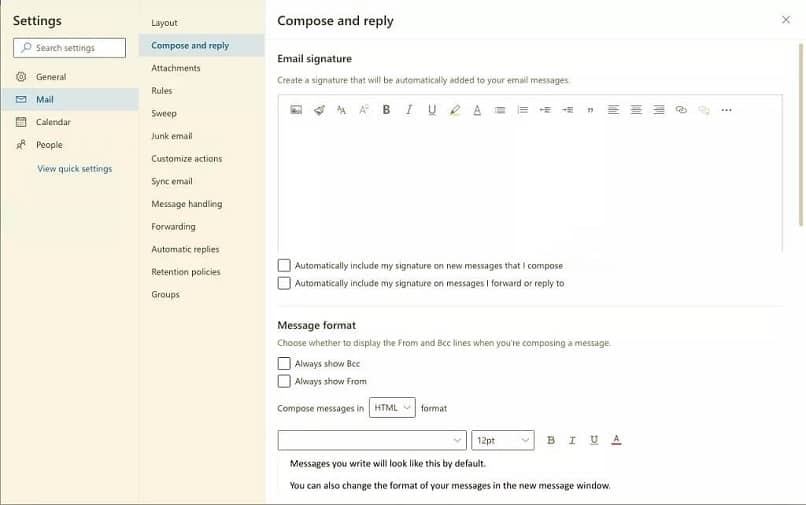The width and height of the screenshot is (806, 505).
Task: Click the View quick settings link
Action: tap(75, 169)
